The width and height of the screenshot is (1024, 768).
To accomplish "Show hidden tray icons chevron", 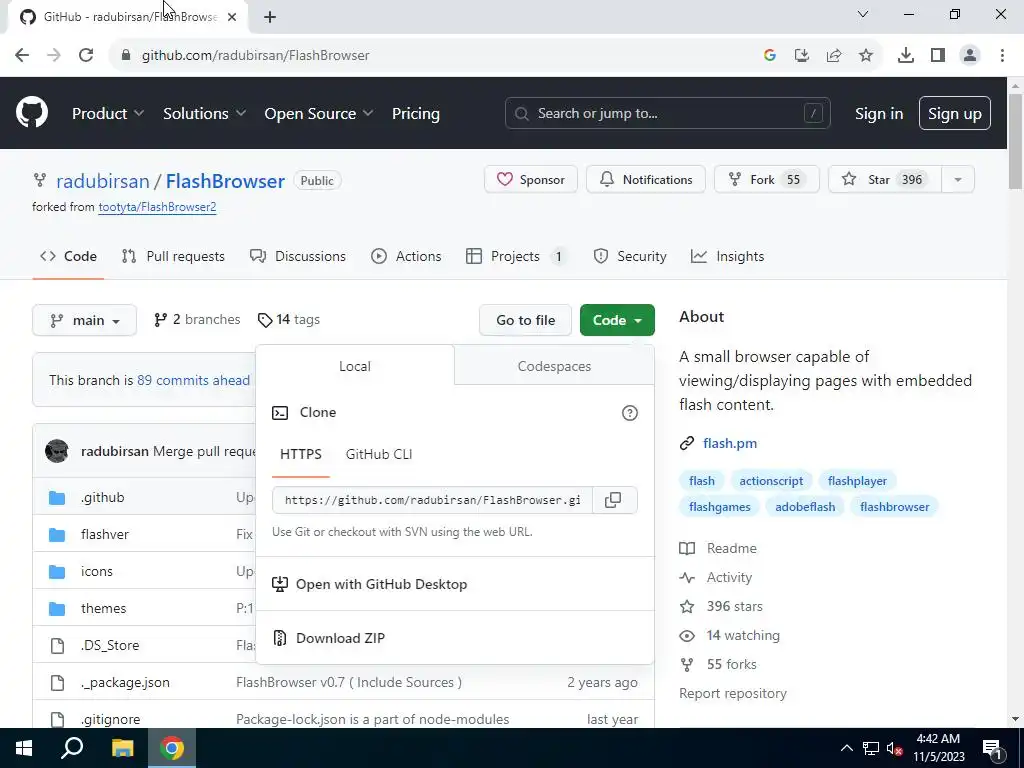I will point(846,748).
